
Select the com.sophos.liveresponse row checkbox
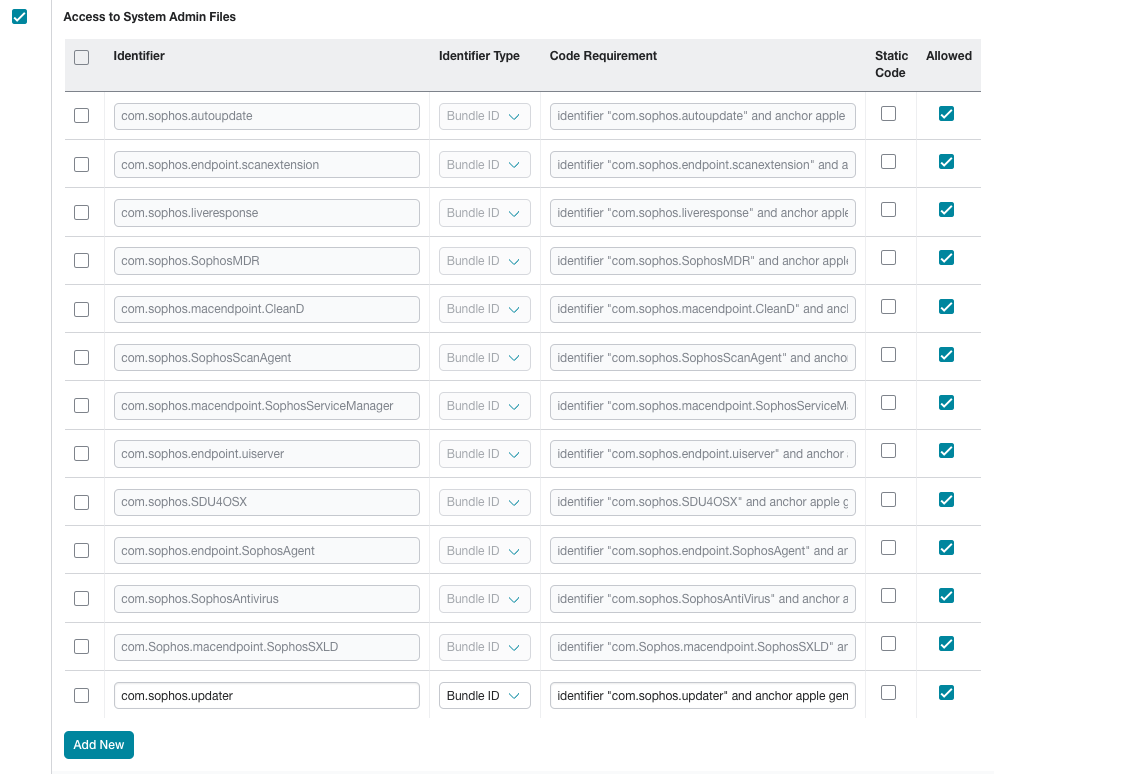(x=82, y=212)
